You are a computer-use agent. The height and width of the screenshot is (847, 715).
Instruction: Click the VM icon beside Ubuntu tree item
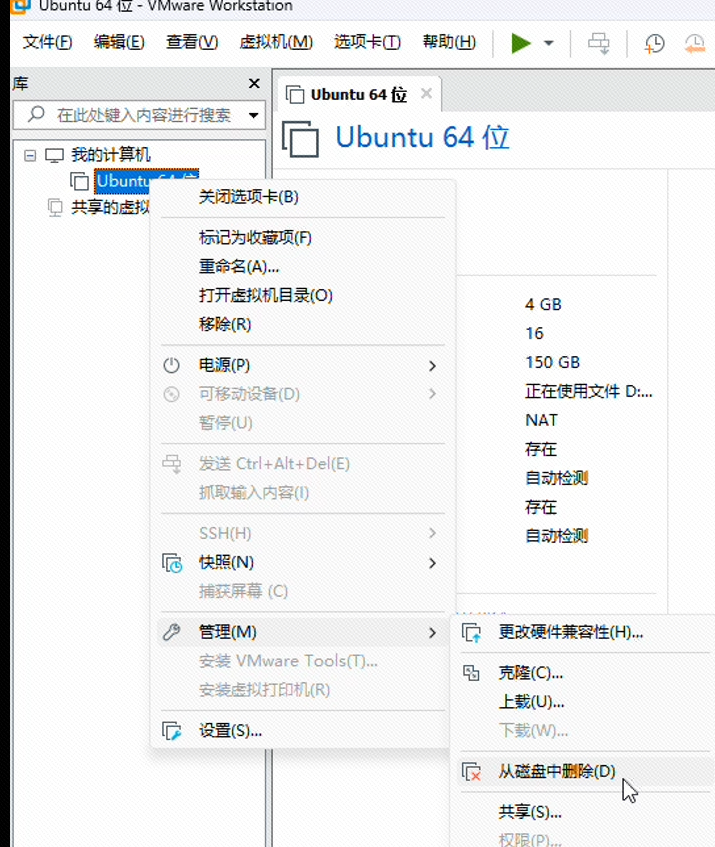pos(79,181)
